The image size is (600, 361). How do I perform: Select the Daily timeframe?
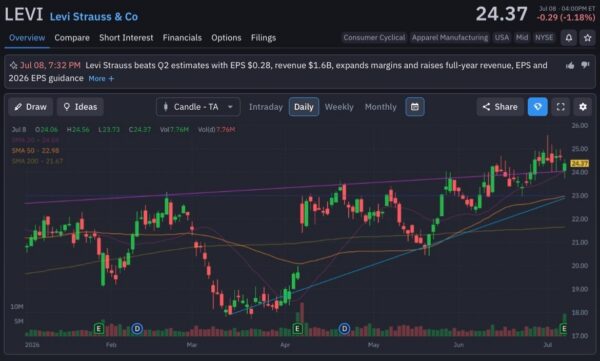click(304, 107)
